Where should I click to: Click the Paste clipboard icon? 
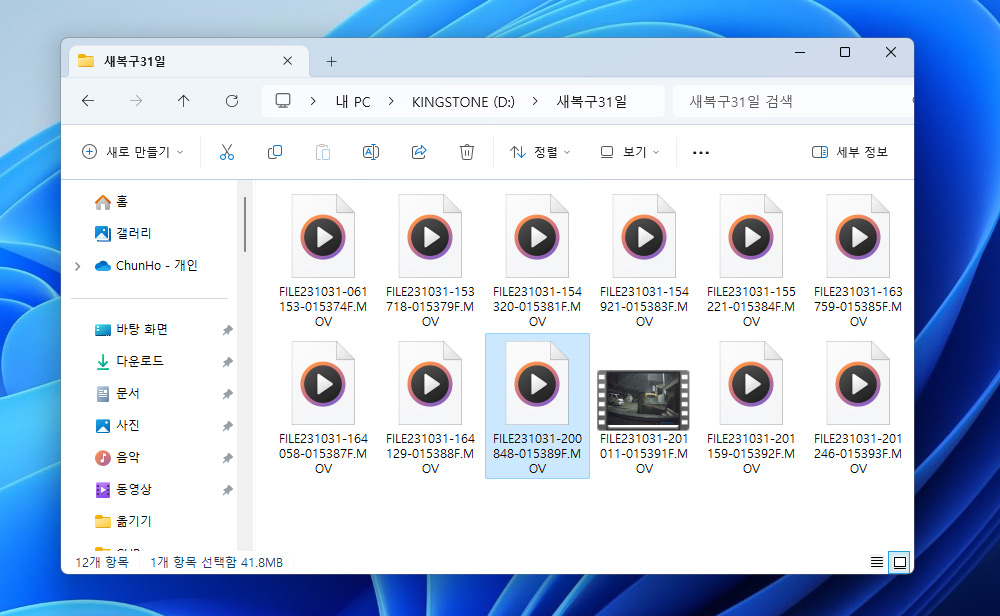[323, 152]
